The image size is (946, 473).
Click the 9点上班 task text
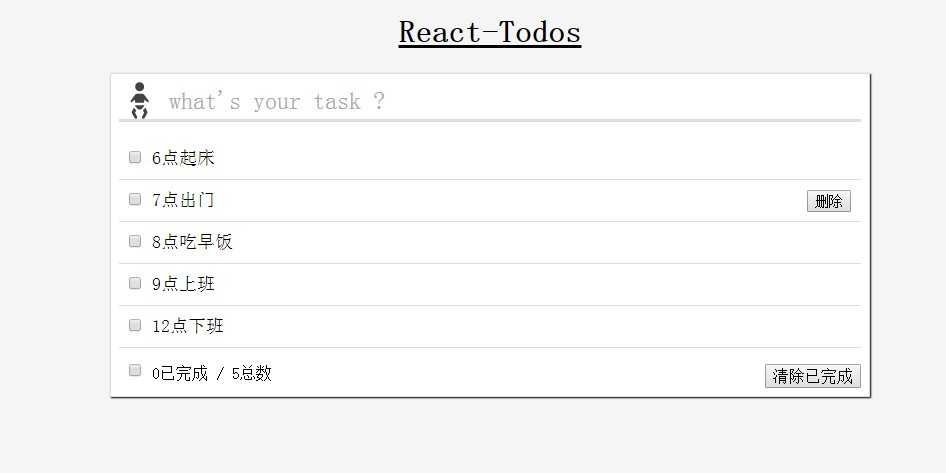pos(183,284)
